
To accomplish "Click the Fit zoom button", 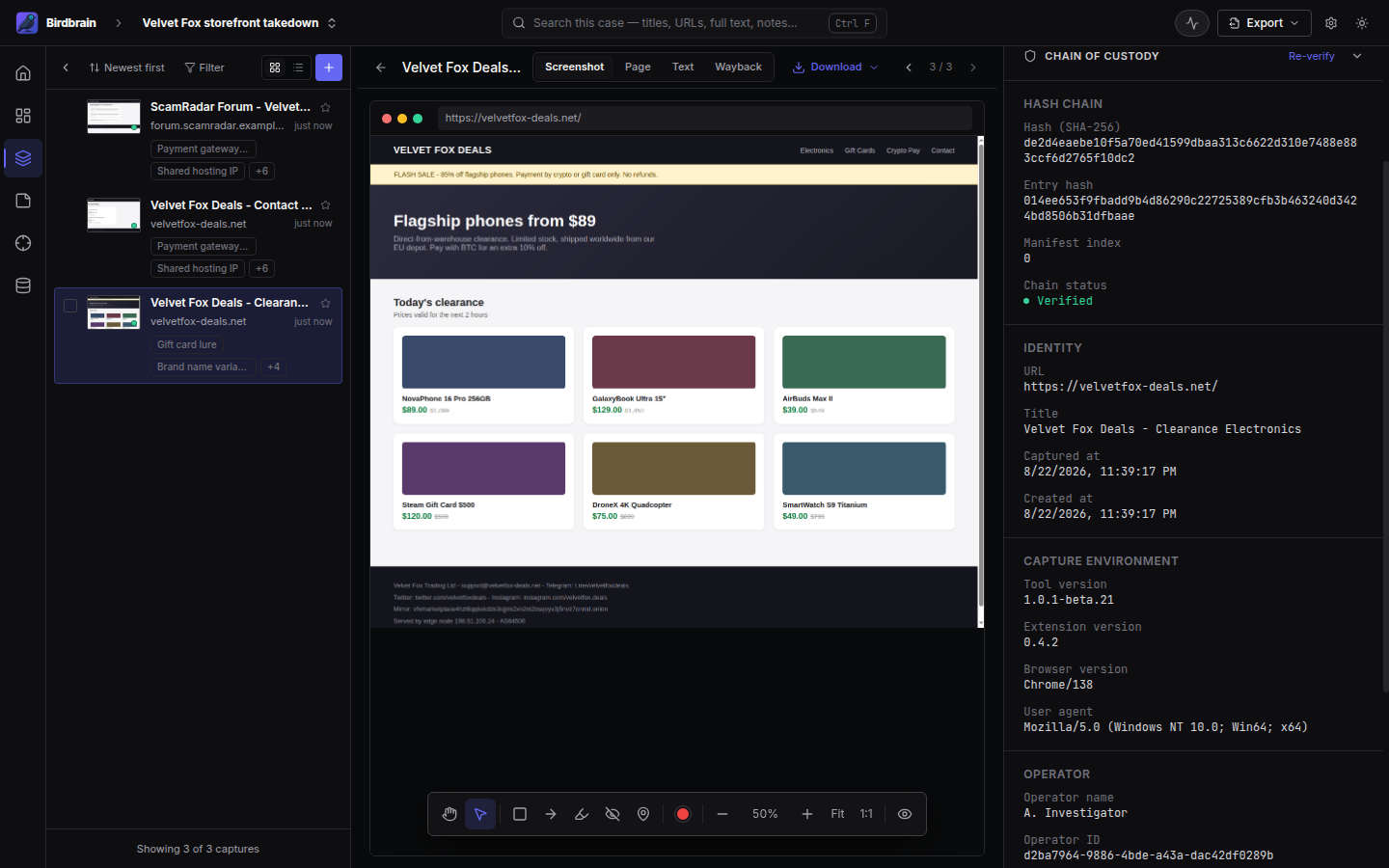I will click(837, 814).
